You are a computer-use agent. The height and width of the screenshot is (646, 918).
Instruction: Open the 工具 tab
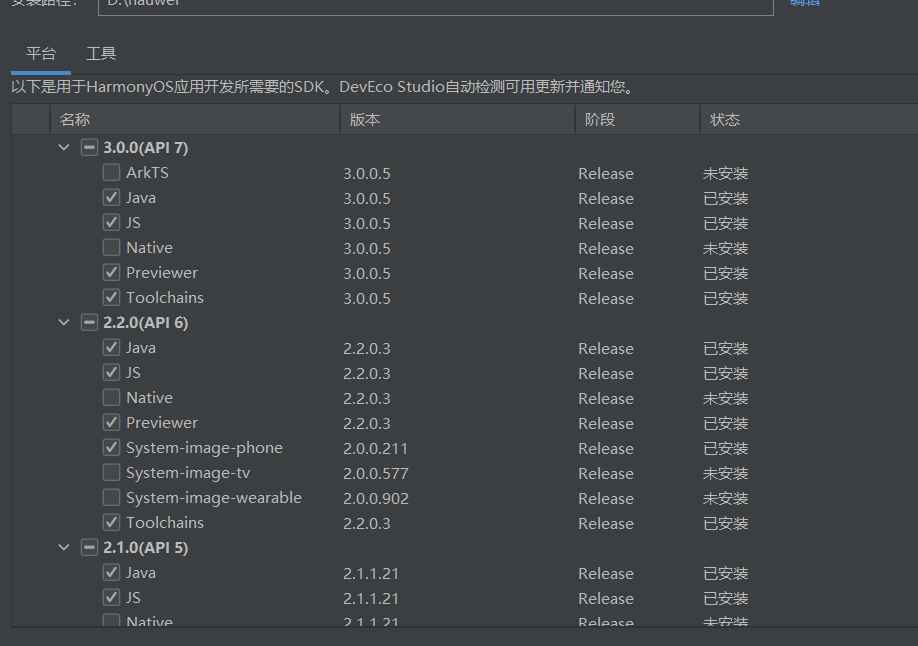[101, 54]
